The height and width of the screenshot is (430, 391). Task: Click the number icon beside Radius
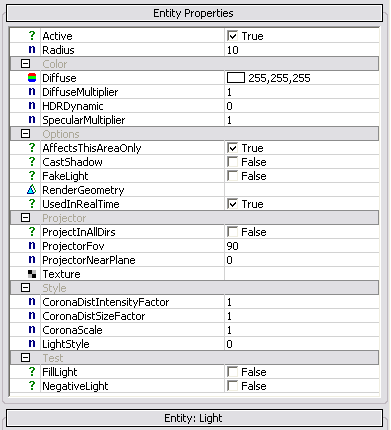pyautogui.click(x=32, y=50)
